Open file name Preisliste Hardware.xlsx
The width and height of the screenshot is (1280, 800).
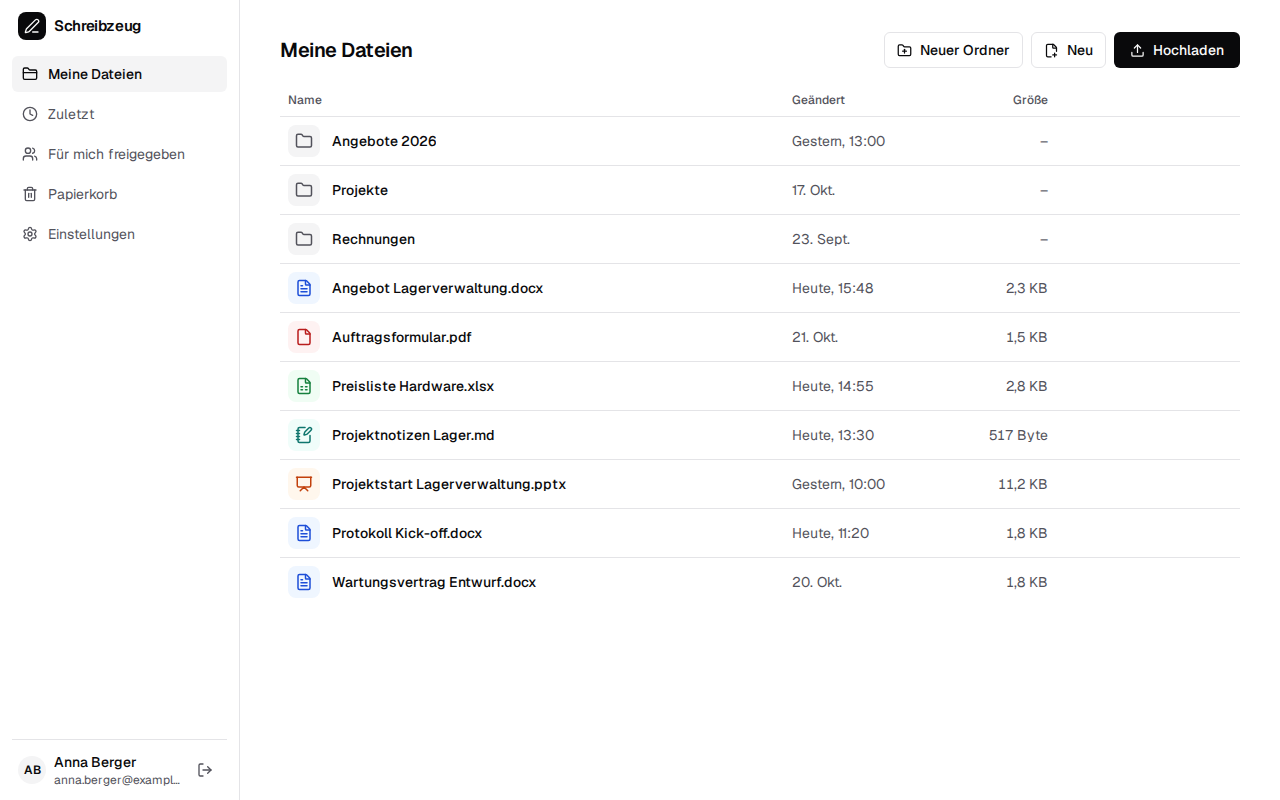(x=413, y=386)
